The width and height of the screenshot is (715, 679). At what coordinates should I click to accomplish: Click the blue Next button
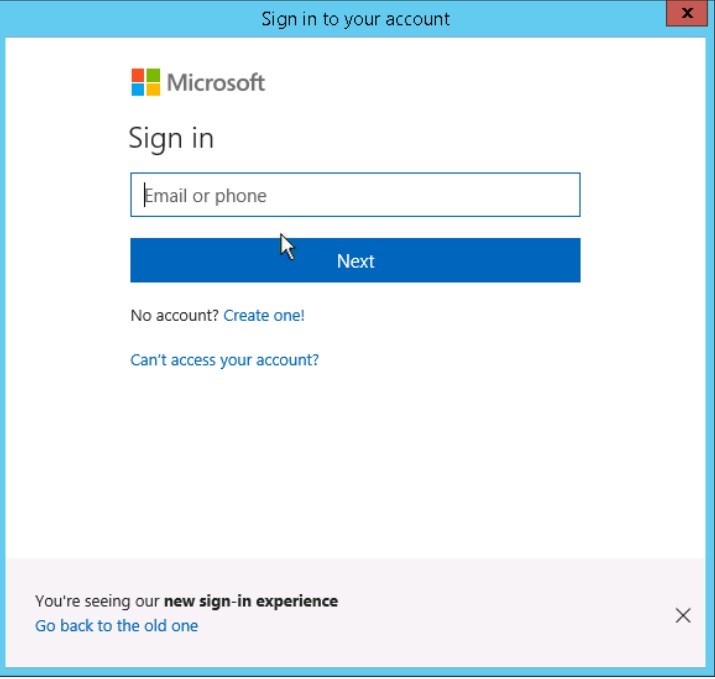click(x=355, y=260)
